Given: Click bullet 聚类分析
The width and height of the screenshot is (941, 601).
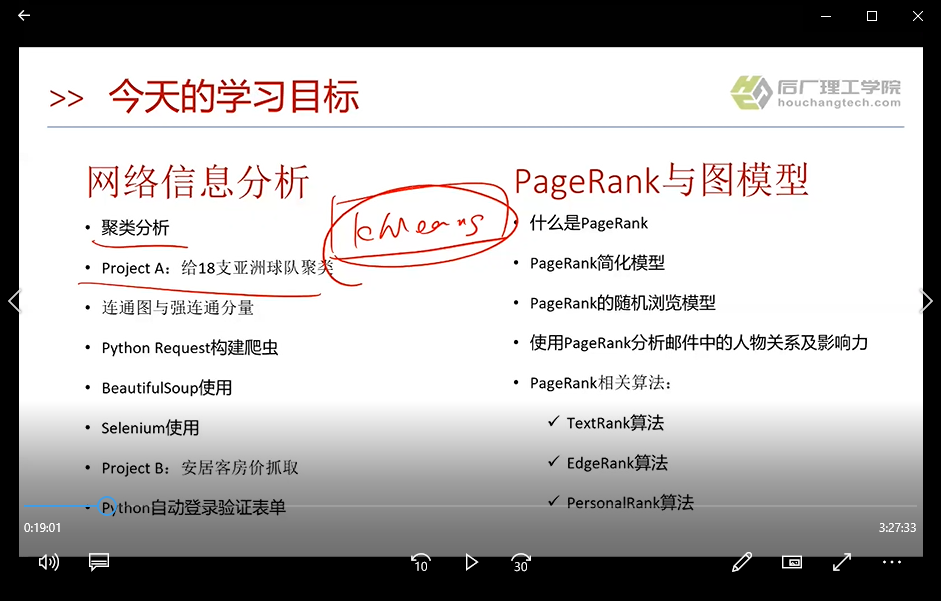Looking at the screenshot, I should click(x=135, y=228).
